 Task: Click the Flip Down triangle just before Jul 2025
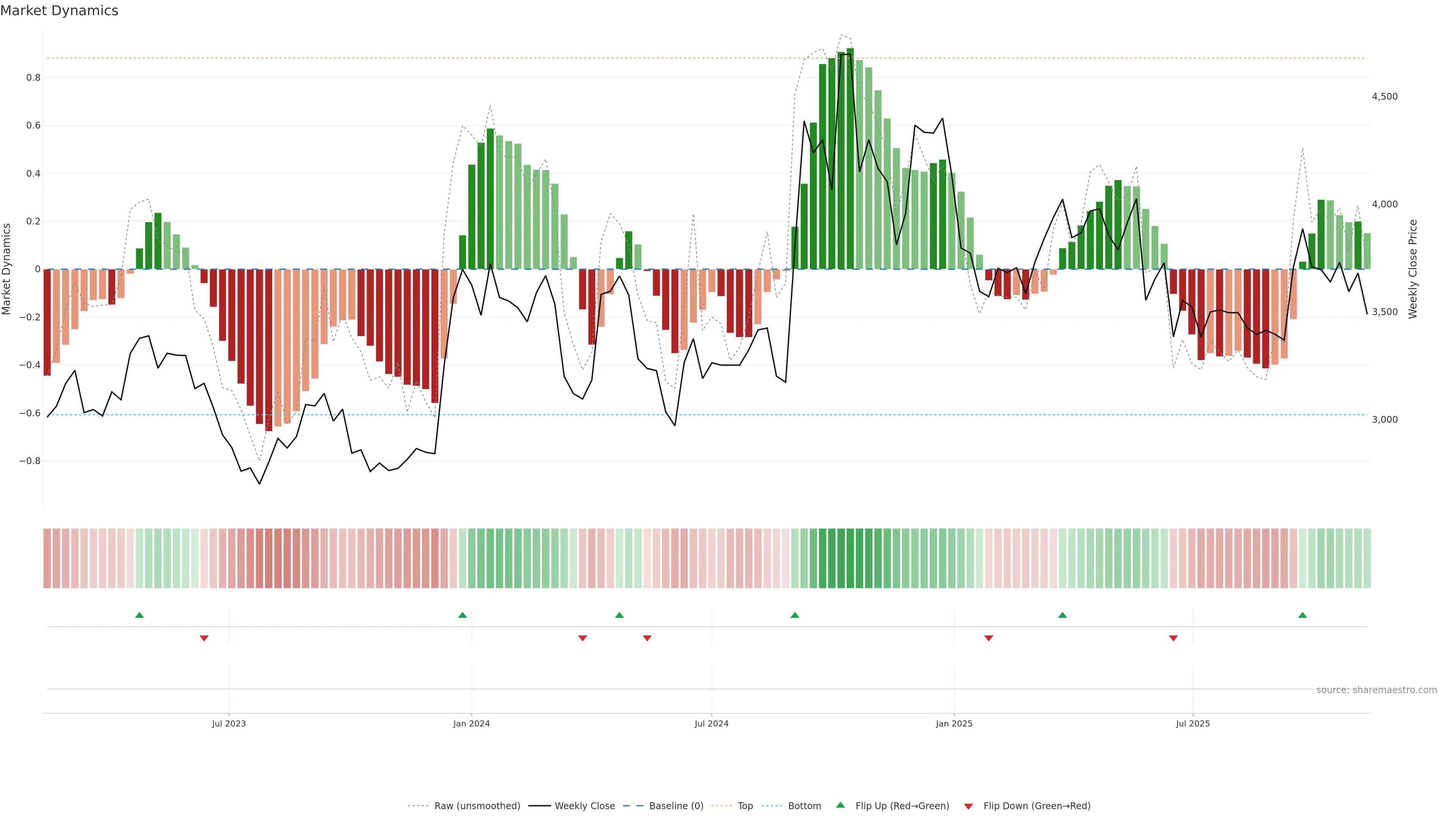(1174, 638)
